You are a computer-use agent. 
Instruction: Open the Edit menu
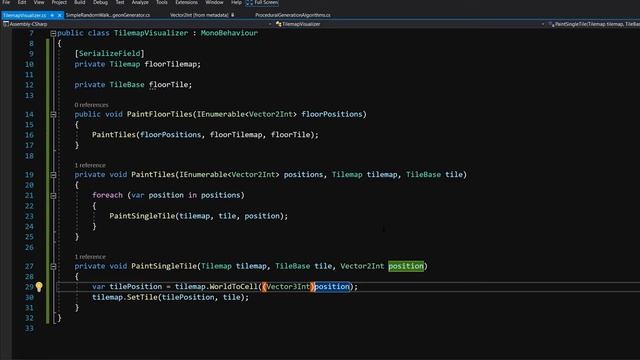point(22,2)
